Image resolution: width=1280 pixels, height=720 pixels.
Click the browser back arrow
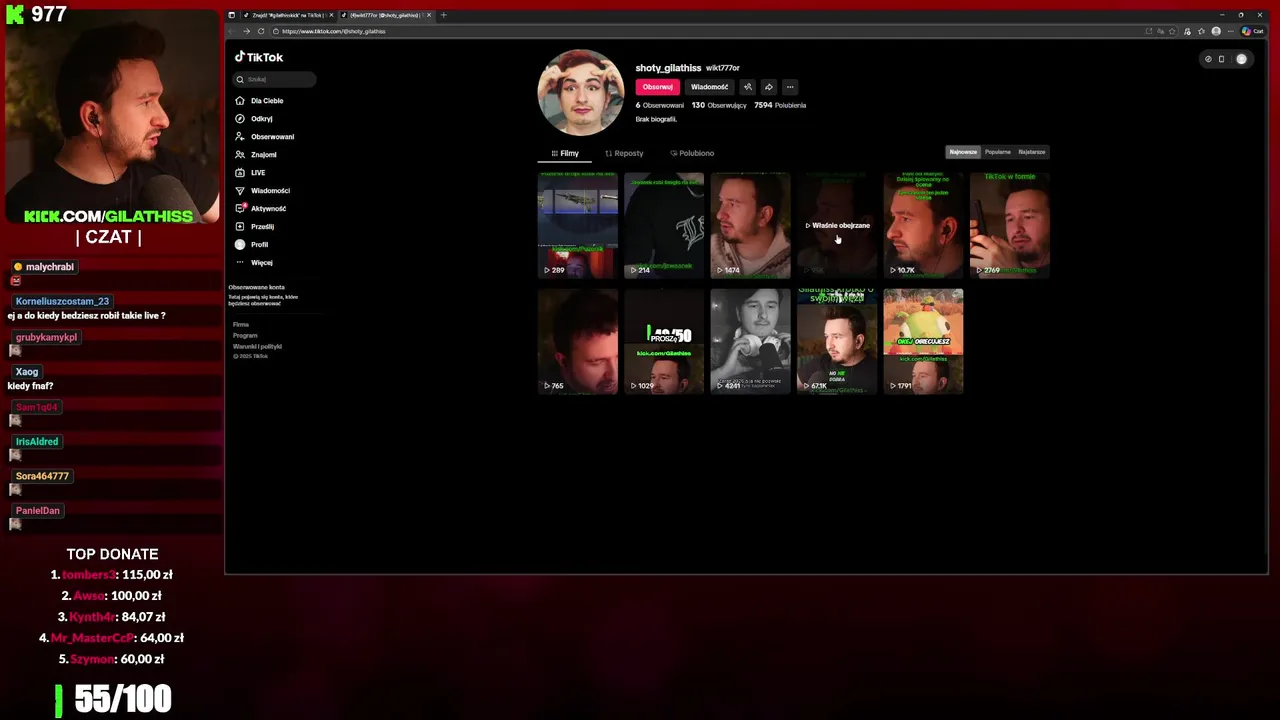click(x=233, y=31)
